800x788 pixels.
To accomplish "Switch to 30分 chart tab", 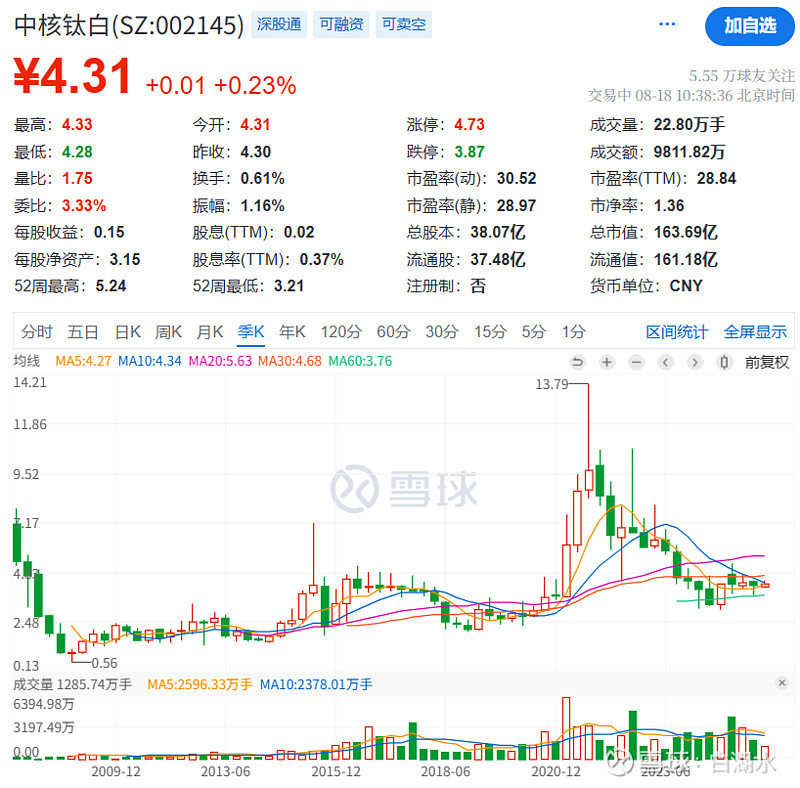I will 442,332.
